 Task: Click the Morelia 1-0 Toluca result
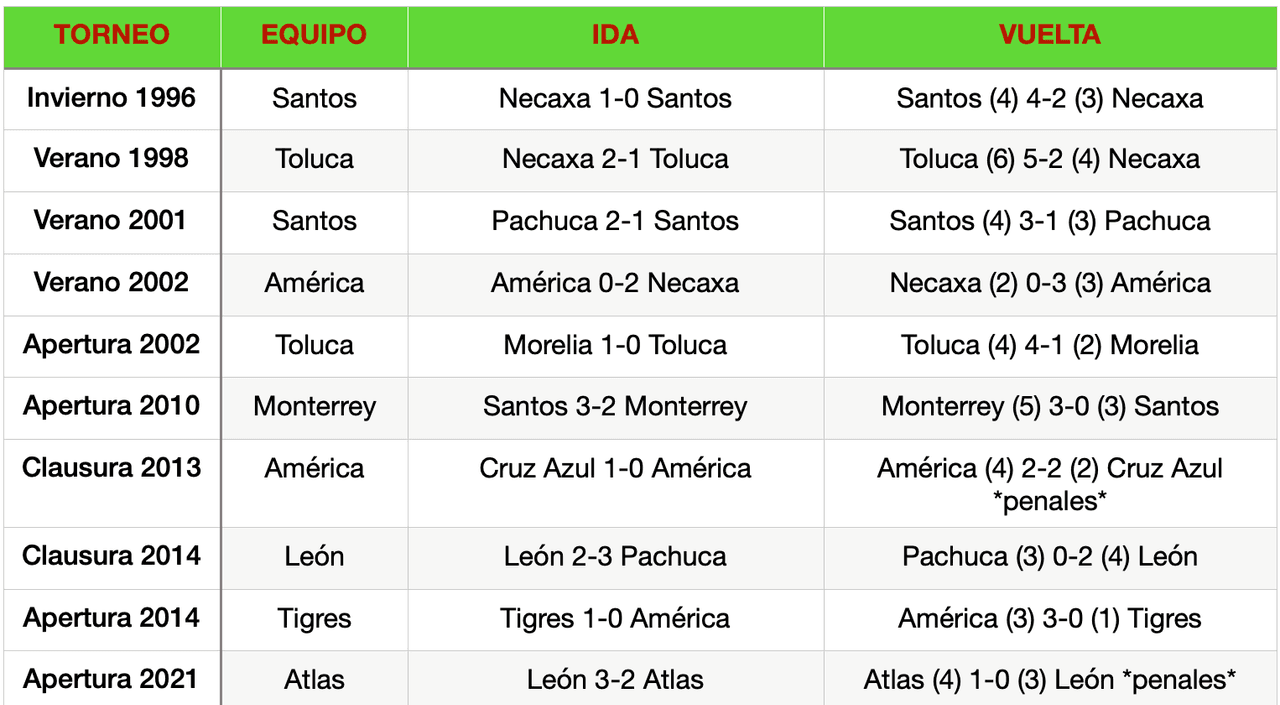click(615, 345)
